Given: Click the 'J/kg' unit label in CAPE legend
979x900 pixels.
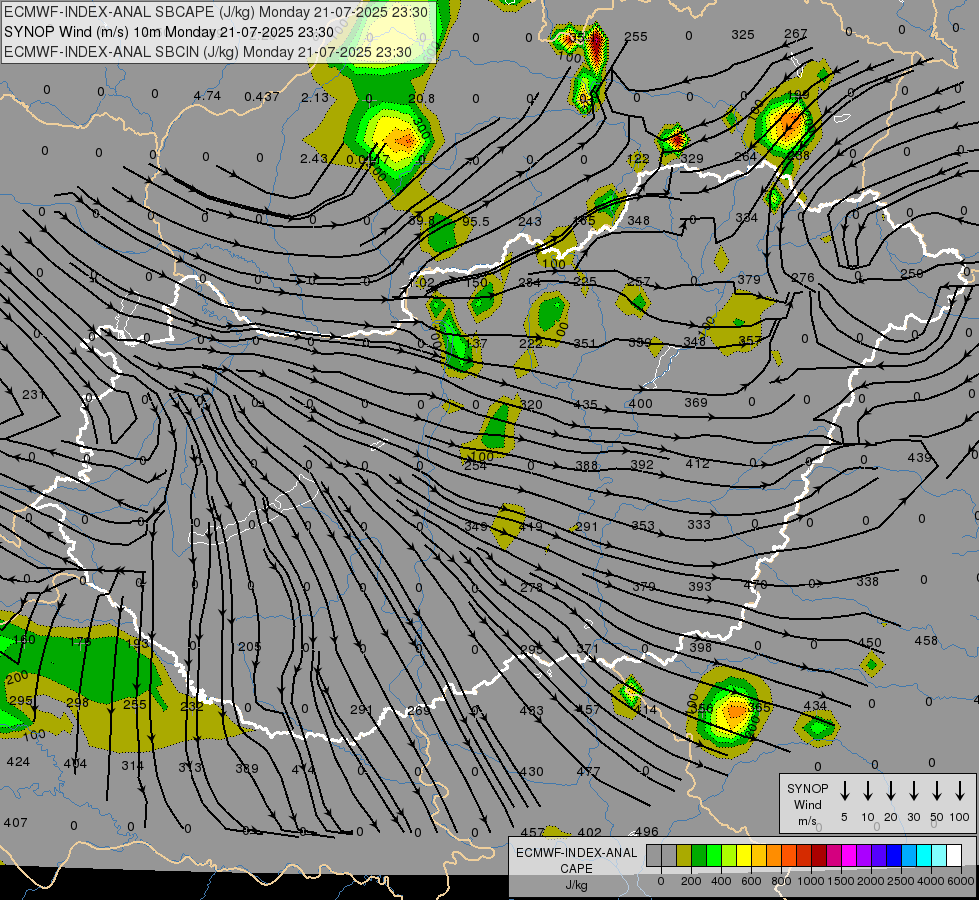Looking at the screenshot, I should pyautogui.click(x=576, y=885).
